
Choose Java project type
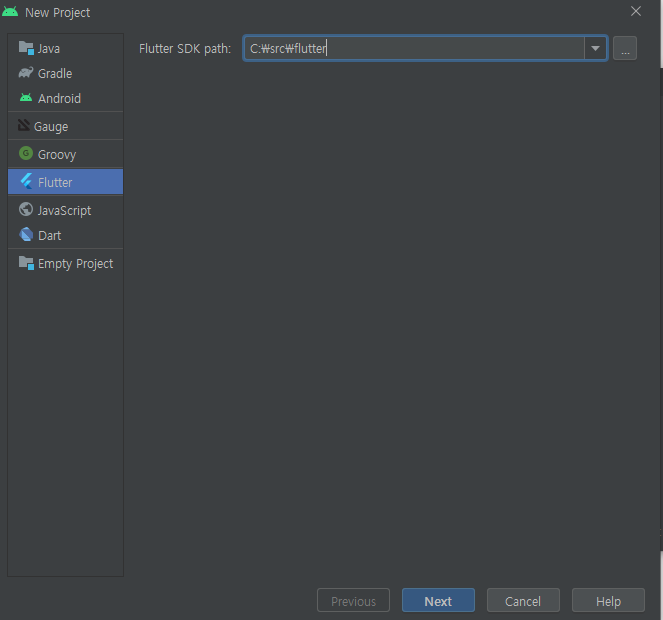click(66, 48)
